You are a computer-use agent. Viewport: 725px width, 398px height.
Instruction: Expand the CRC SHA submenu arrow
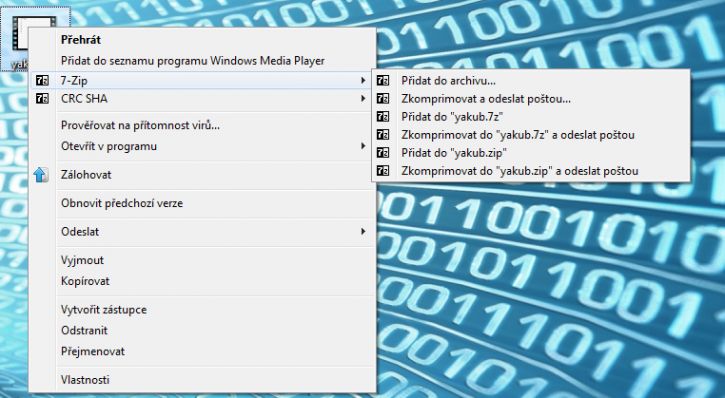pos(363,98)
